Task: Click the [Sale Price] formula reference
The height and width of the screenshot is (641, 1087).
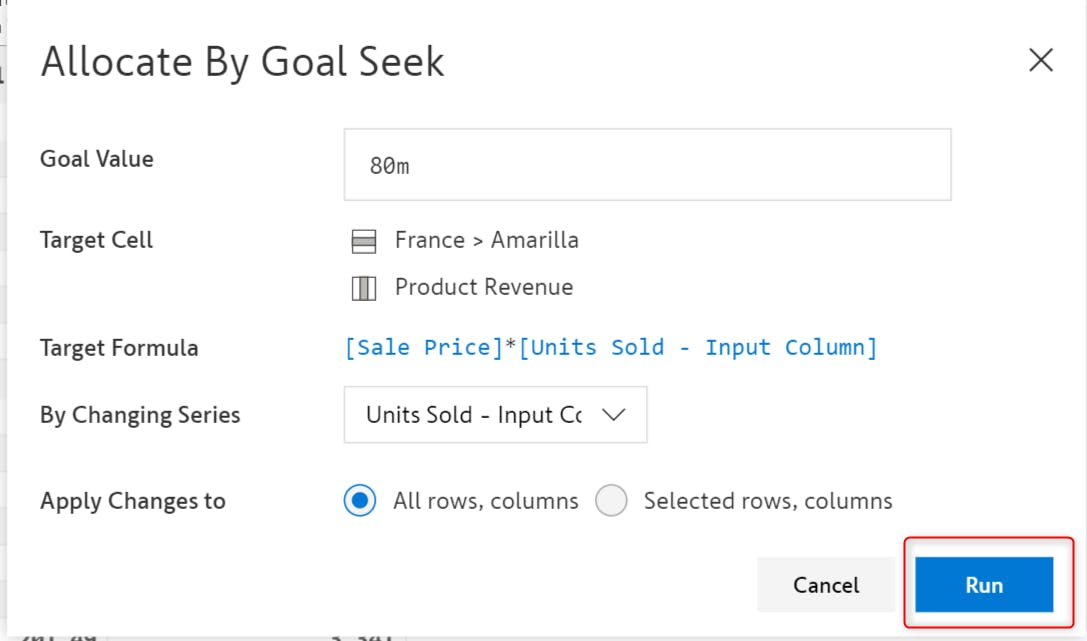Action: [x=424, y=347]
